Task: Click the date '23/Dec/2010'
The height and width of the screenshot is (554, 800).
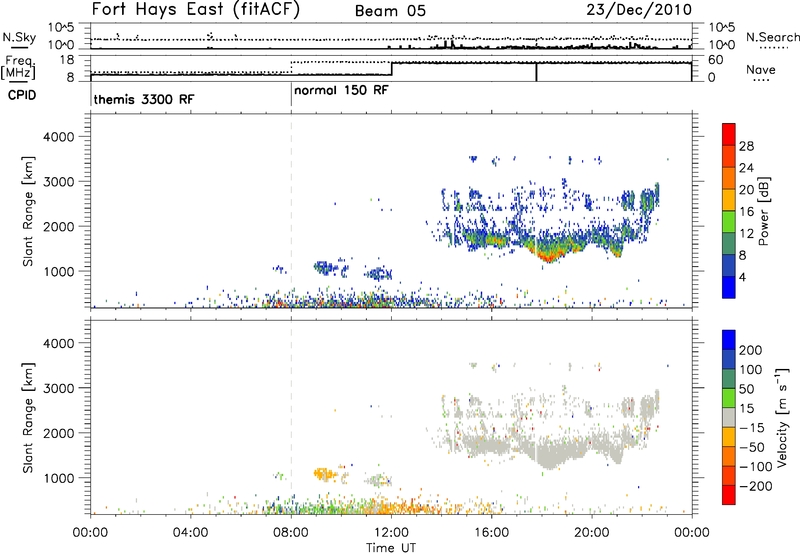Action: pos(639,10)
